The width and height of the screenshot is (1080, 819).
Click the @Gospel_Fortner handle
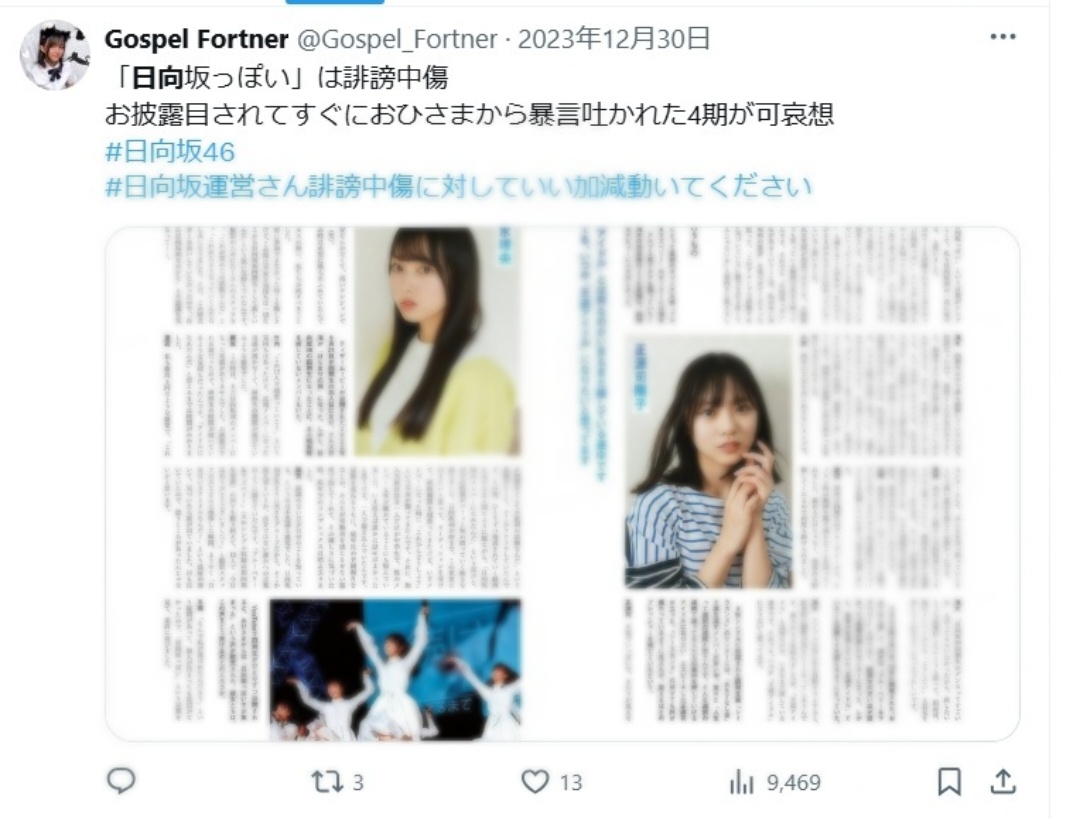click(x=397, y=39)
